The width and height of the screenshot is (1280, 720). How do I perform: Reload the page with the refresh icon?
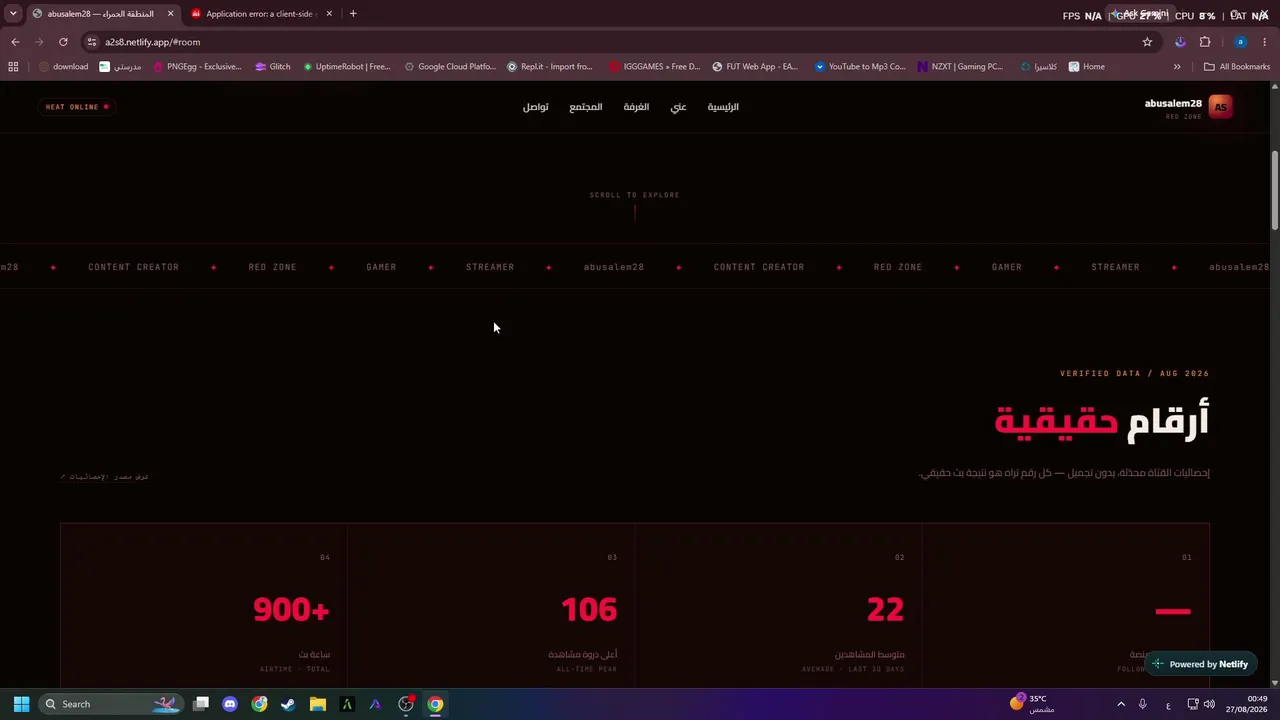(x=63, y=42)
